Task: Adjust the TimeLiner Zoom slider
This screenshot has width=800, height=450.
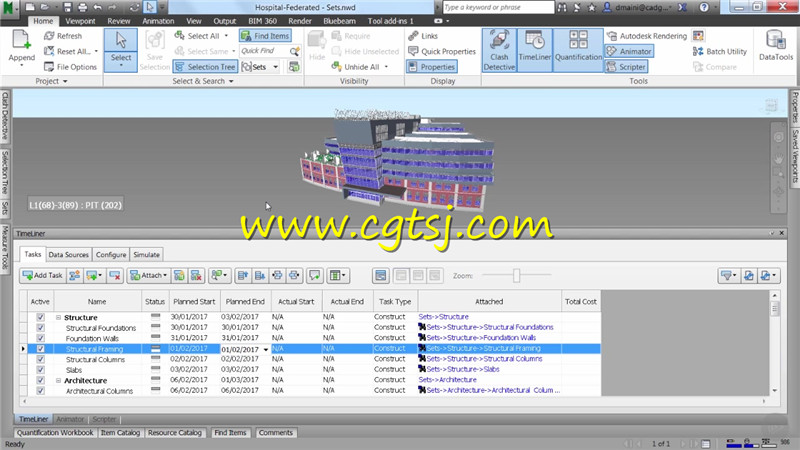Action: coord(516,276)
